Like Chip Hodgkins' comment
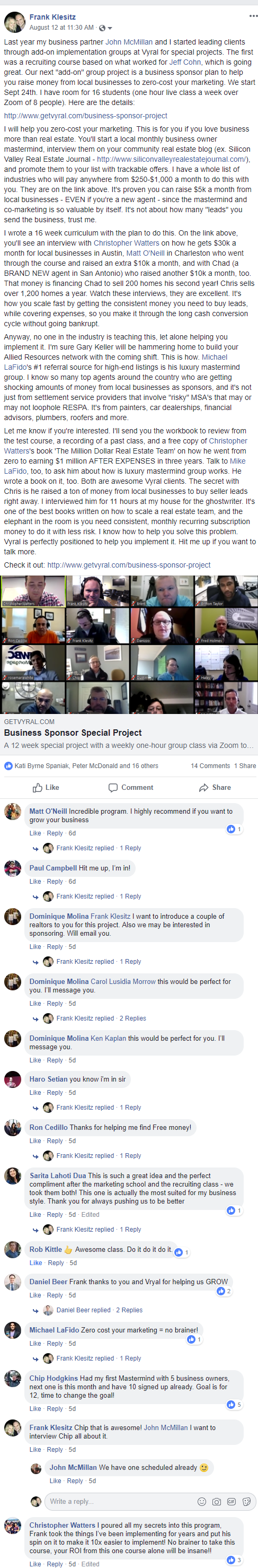258x1568 pixels. (35, 1408)
